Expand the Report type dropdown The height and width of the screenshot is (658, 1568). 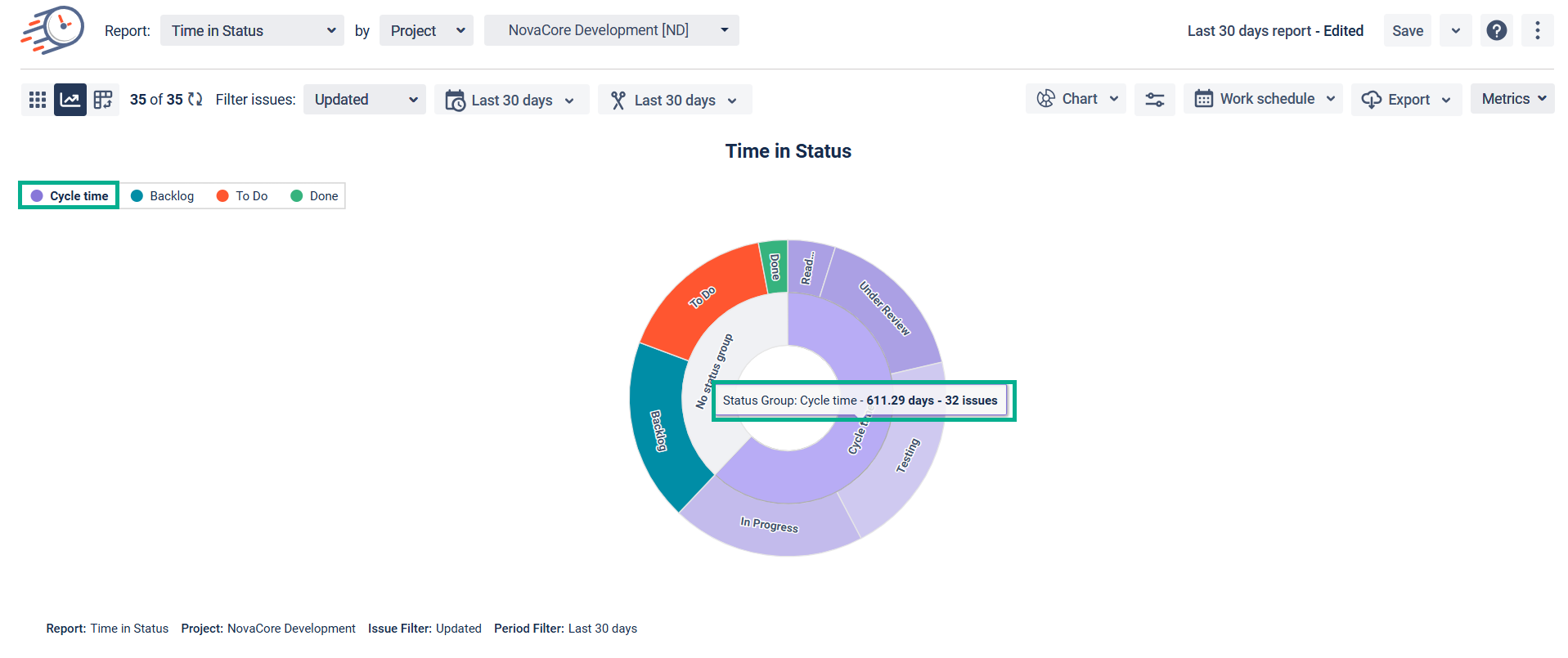(252, 30)
